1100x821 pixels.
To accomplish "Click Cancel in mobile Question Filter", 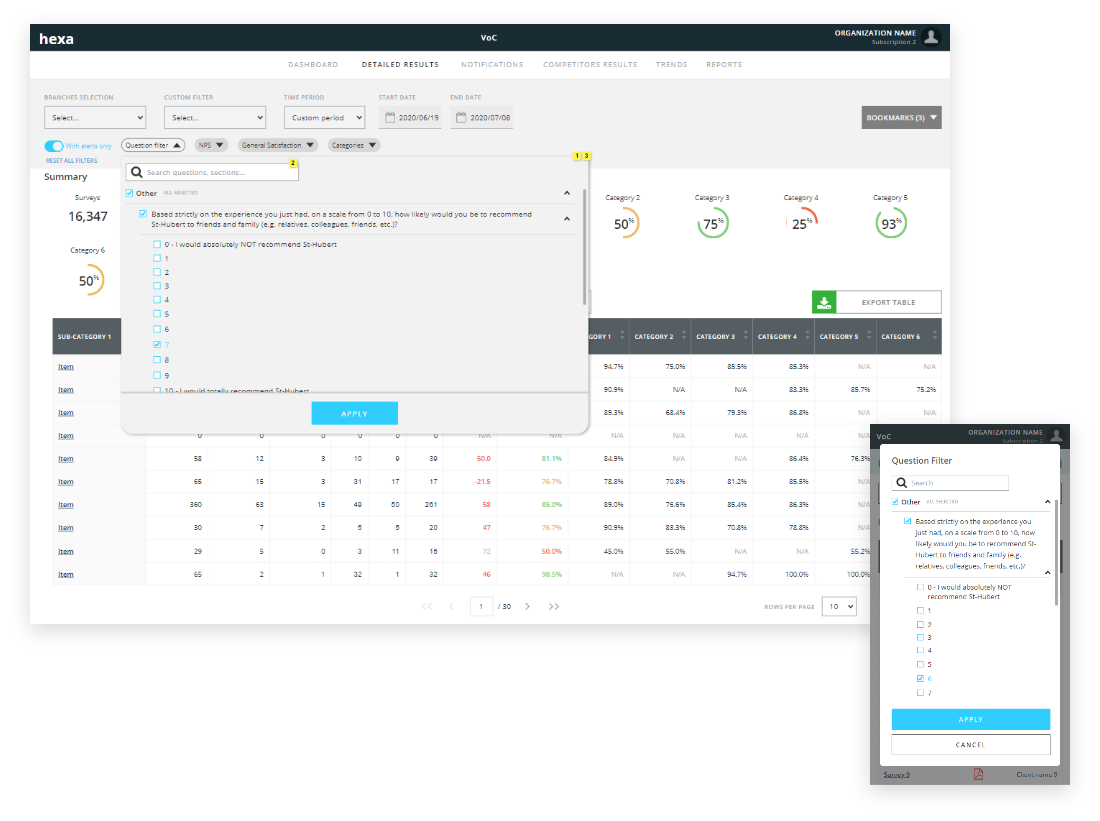I will 971,745.
